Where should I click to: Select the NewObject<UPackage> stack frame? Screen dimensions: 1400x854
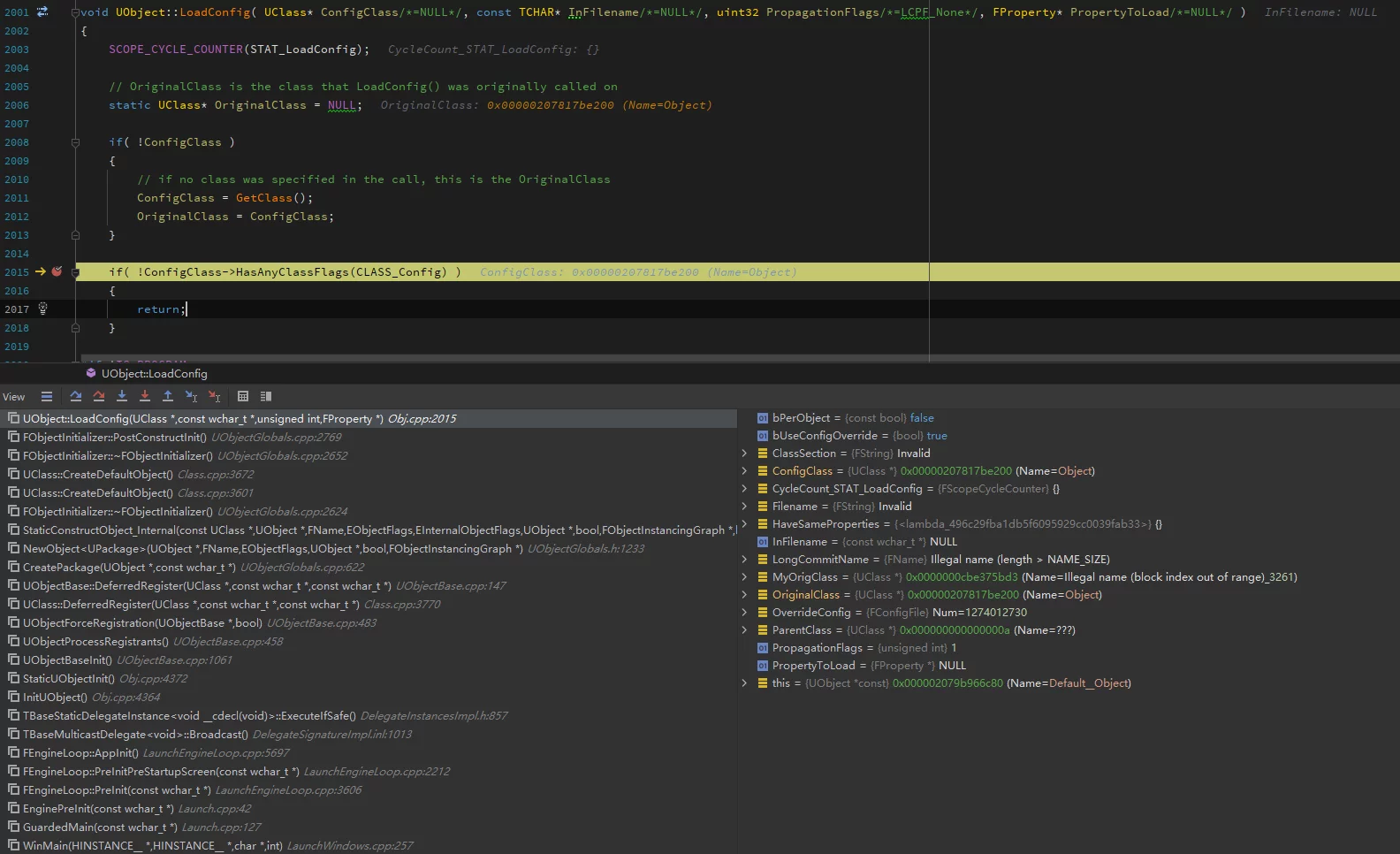pos(369,548)
